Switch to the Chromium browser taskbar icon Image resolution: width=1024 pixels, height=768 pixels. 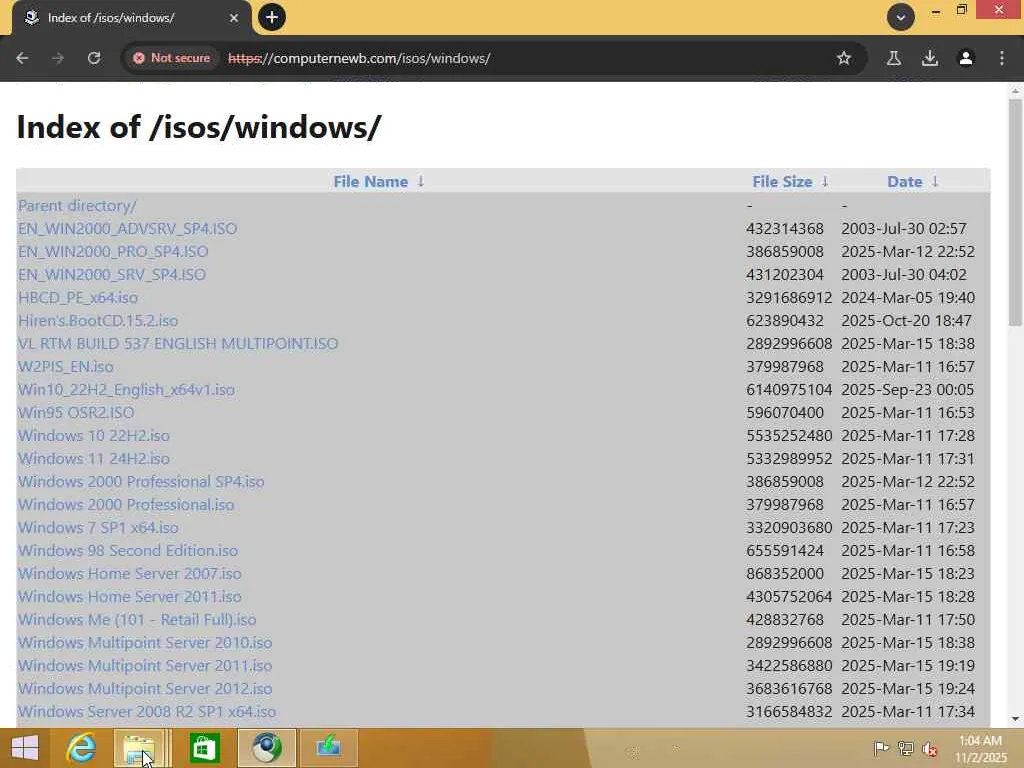[x=266, y=748]
